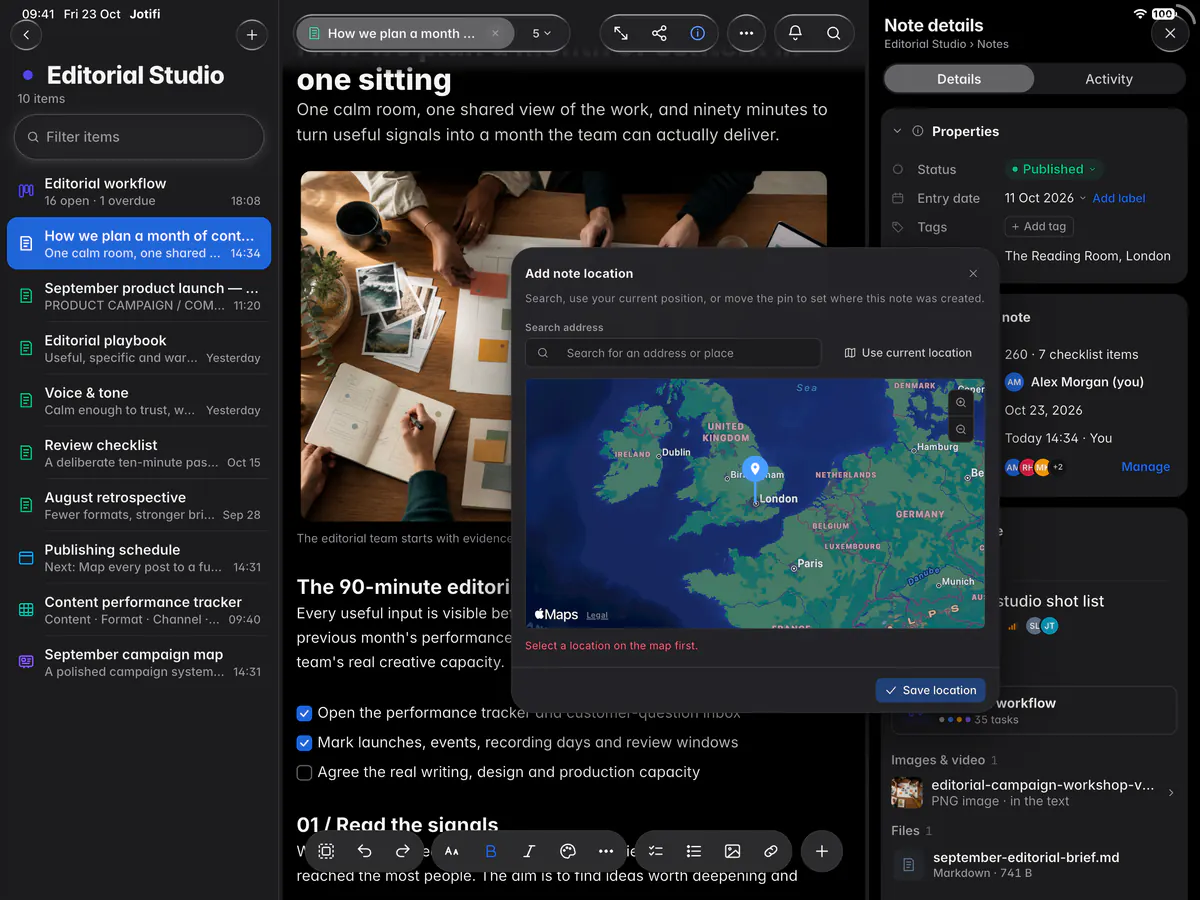The height and width of the screenshot is (900, 1200).
Task: Open the tab count dropdown showing 5
Action: click(x=542, y=33)
